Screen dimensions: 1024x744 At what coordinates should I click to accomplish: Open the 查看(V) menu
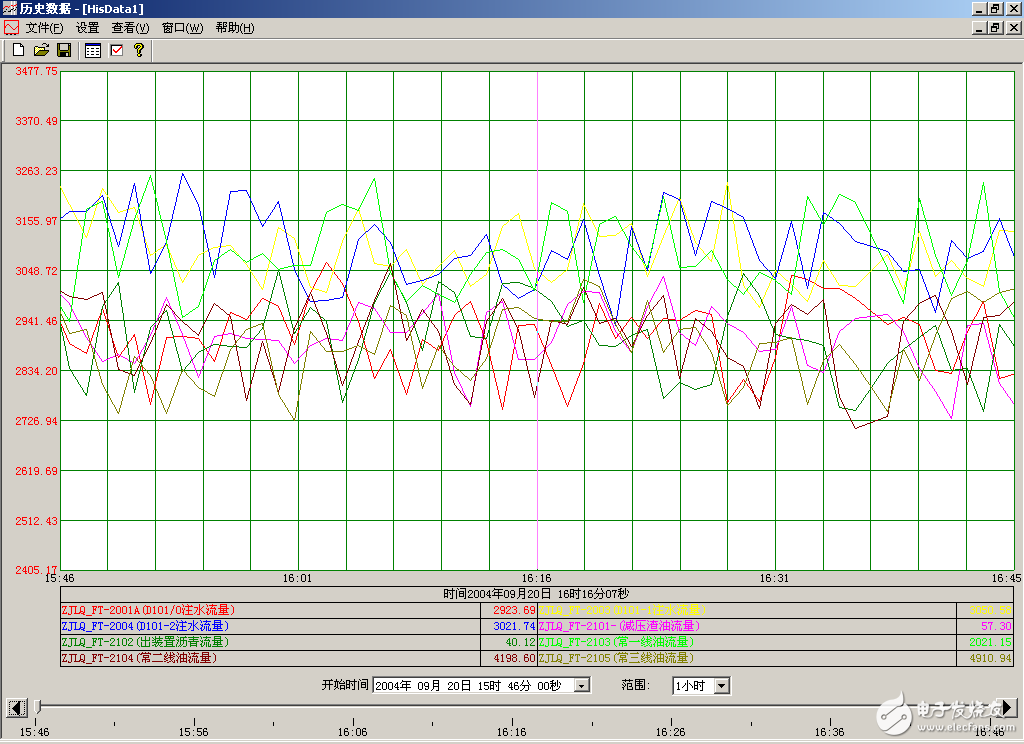[x=130, y=28]
